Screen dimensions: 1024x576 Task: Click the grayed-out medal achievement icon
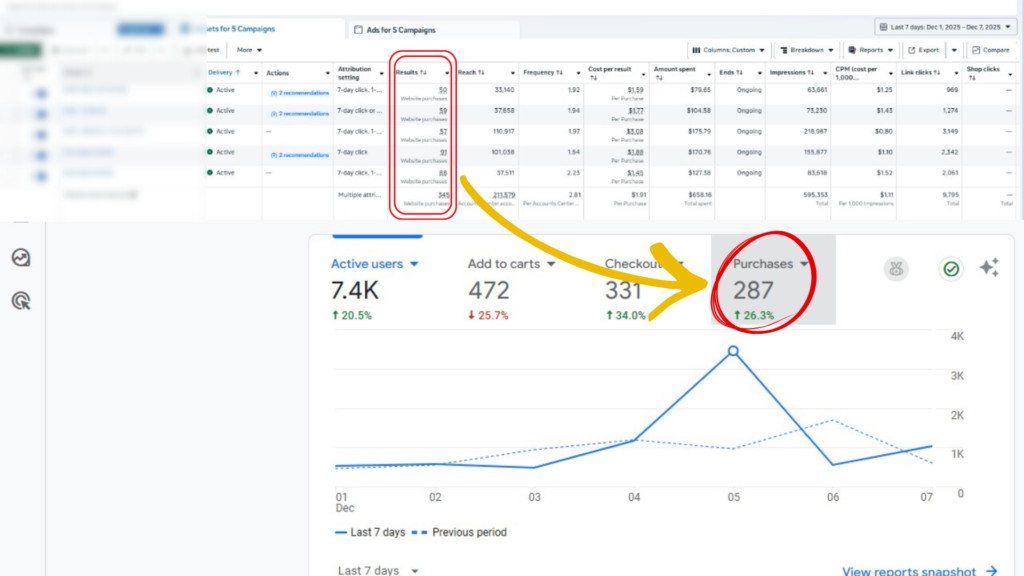896,268
